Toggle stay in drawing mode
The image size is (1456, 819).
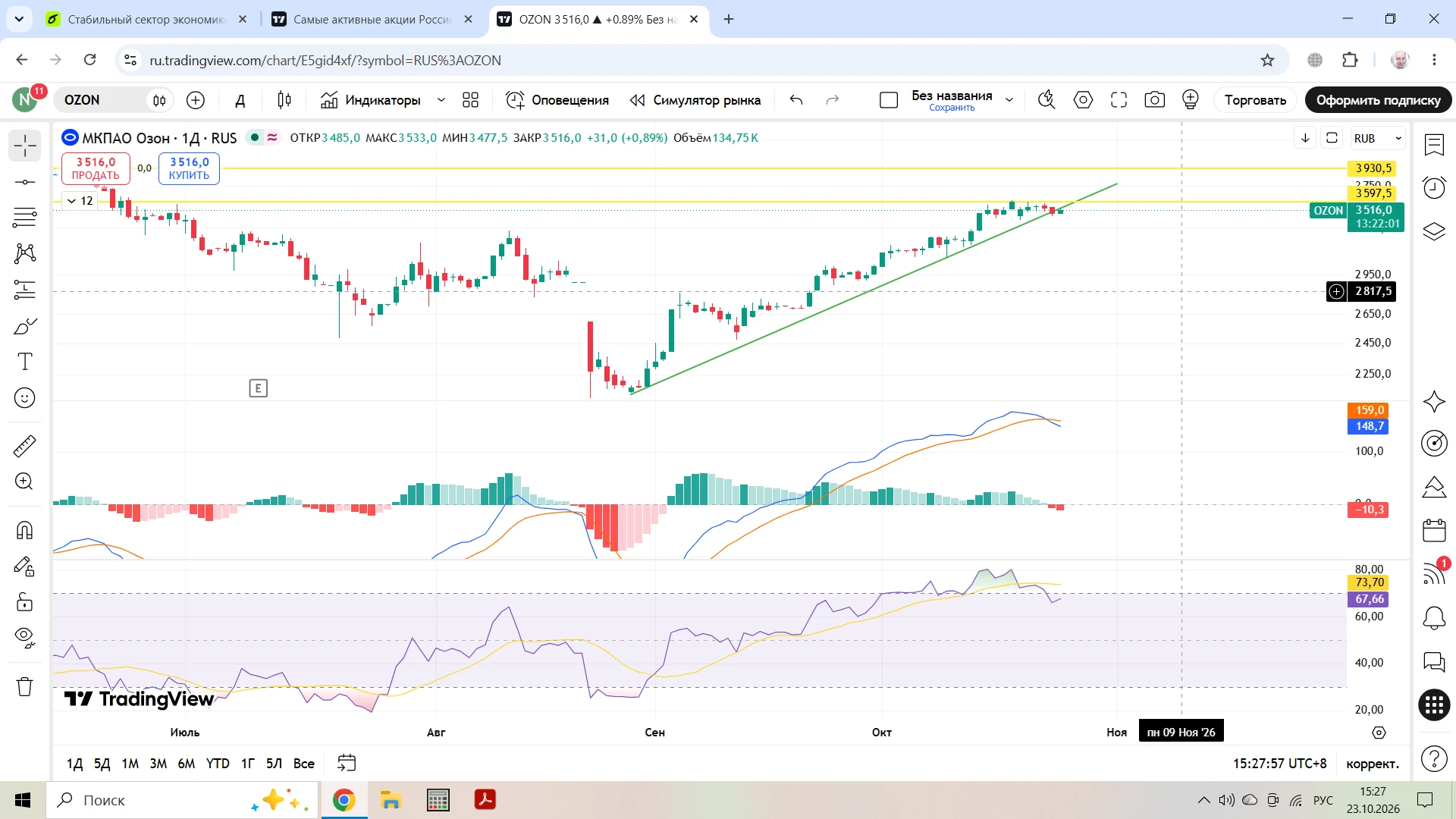click(25, 566)
